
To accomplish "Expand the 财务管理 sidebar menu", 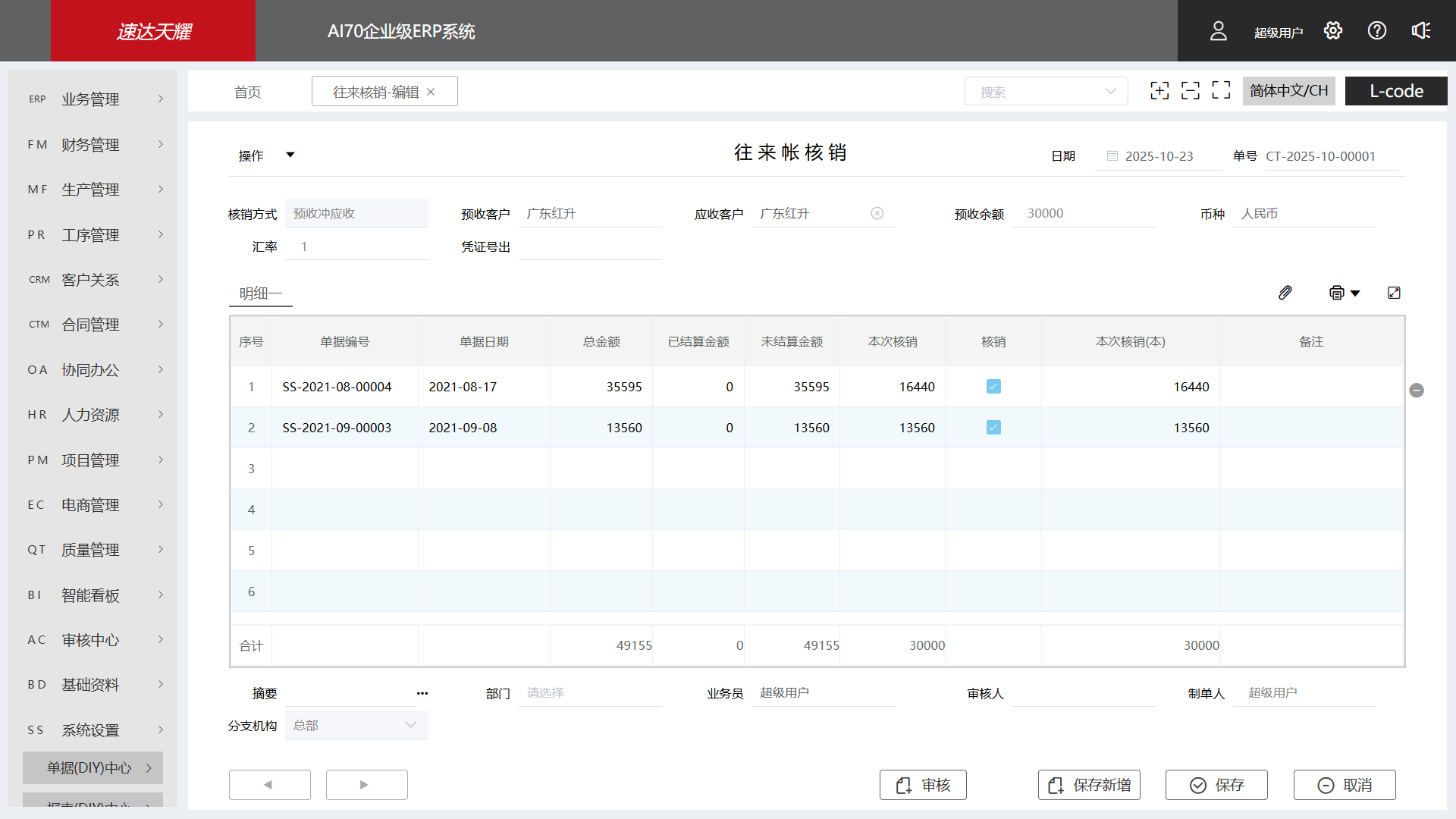I will tap(90, 144).
